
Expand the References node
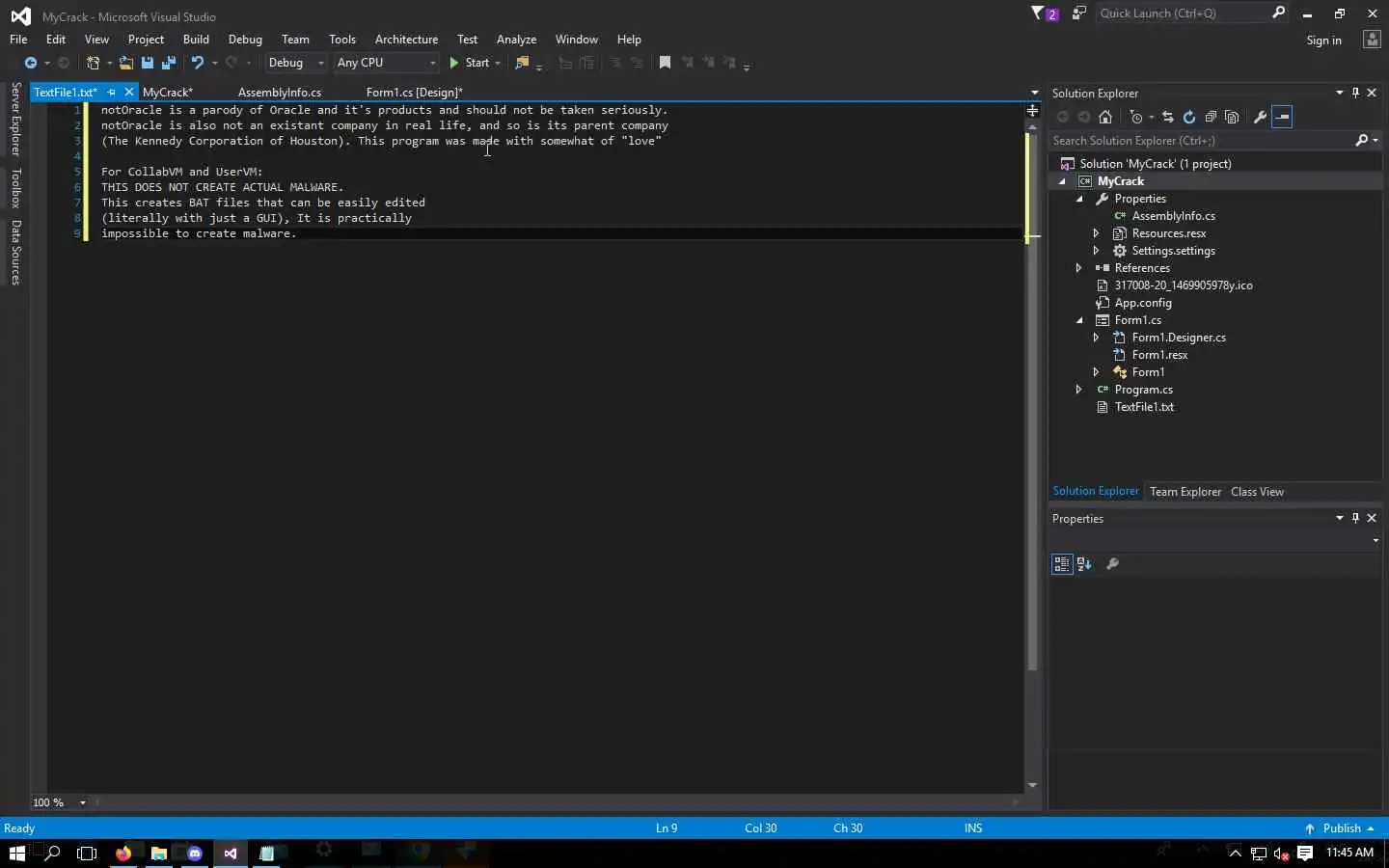tap(1079, 268)
